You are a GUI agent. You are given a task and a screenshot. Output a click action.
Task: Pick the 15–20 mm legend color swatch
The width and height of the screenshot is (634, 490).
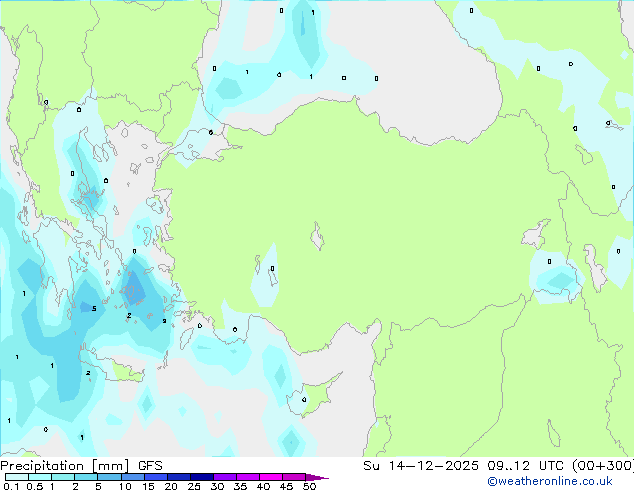point(155,477)
